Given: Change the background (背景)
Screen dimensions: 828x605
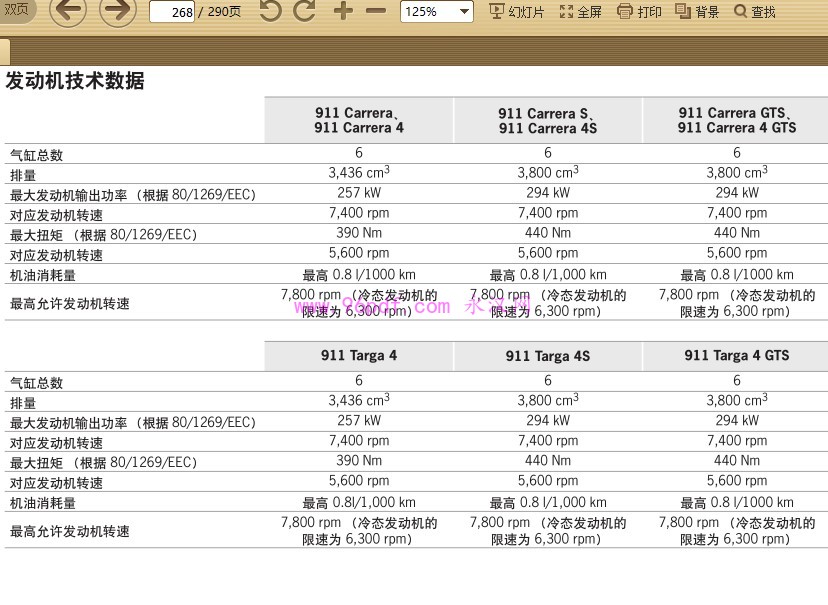Looking at the screenshot, I should pos(697,12).
